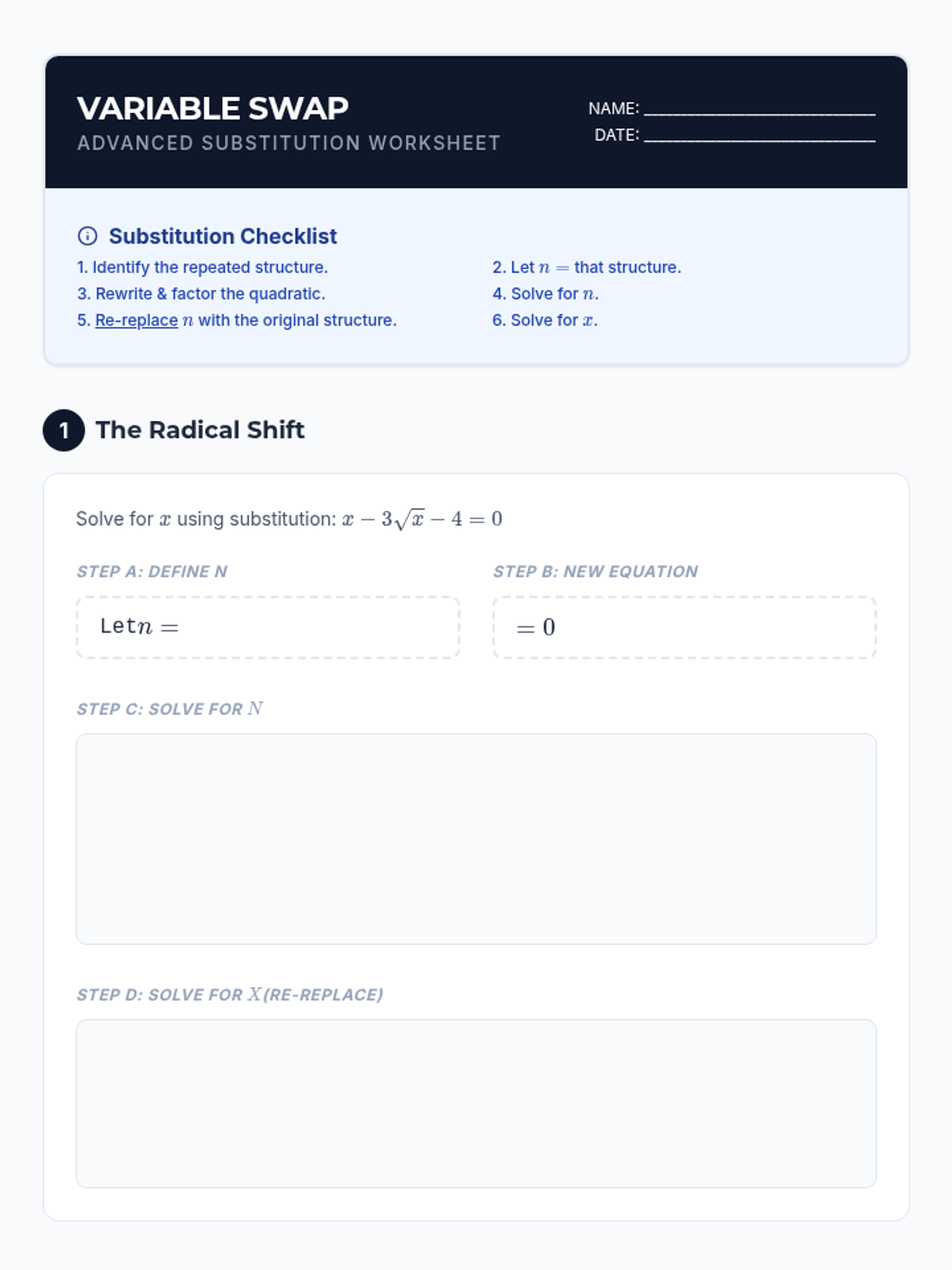Click checklist item Identify the repeated structure
Screen dimensions: 952x1270
coord(202,267)
